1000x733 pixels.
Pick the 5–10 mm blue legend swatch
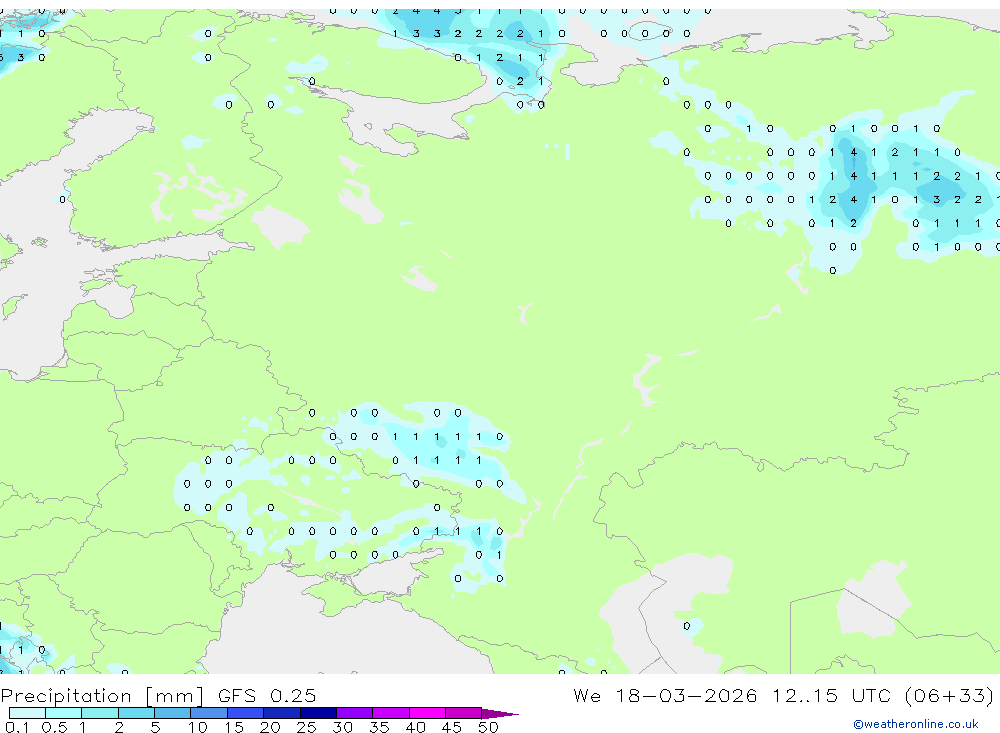pos(173,713)
